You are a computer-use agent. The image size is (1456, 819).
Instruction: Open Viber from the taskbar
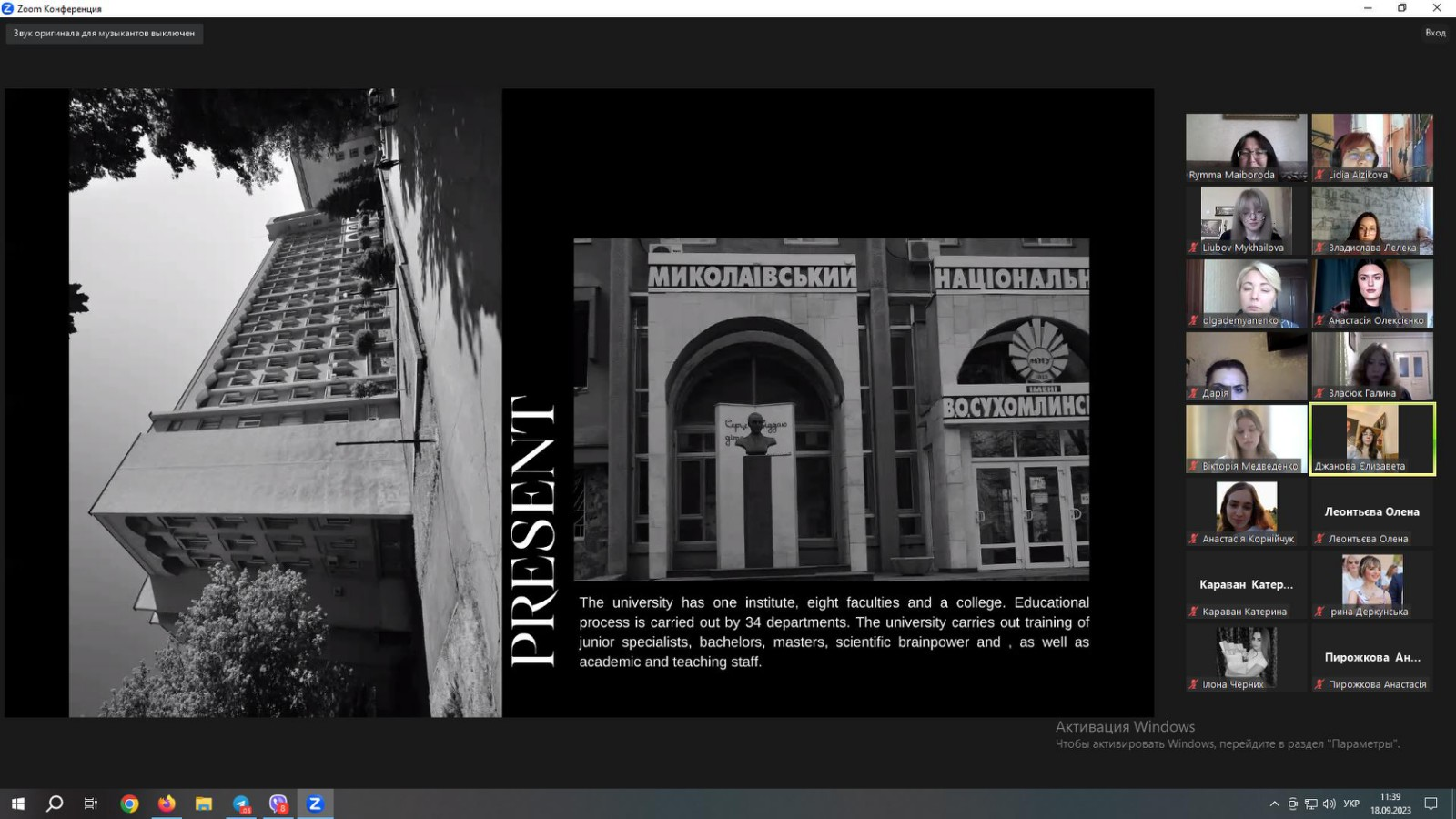278,804
